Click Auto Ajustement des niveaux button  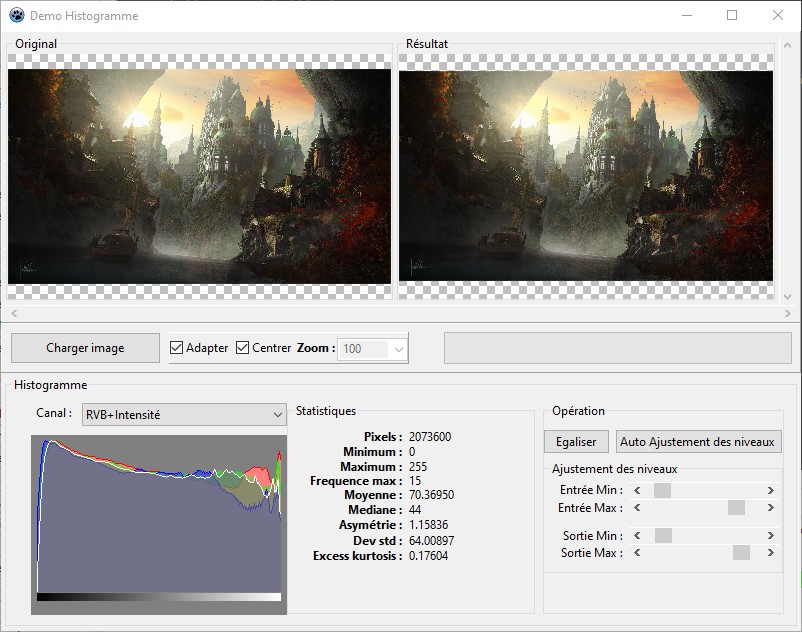[698, 441]
